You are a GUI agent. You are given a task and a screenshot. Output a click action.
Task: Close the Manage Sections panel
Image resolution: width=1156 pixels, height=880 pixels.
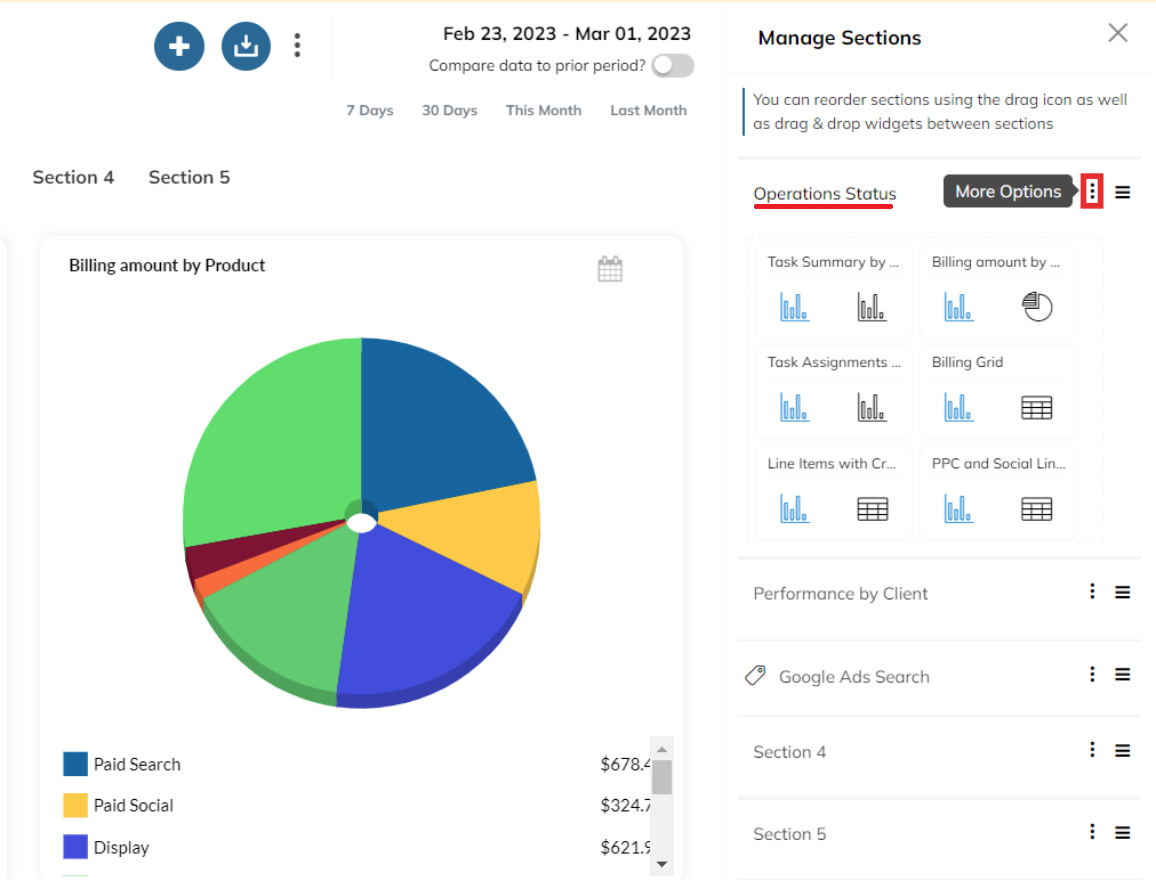1118,32
